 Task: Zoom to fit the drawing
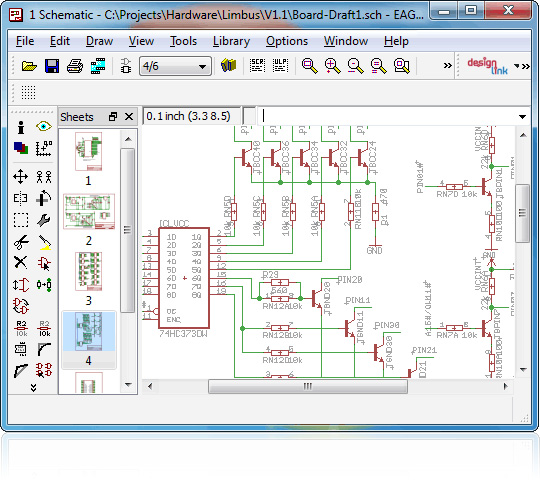[x=310, y=65]
